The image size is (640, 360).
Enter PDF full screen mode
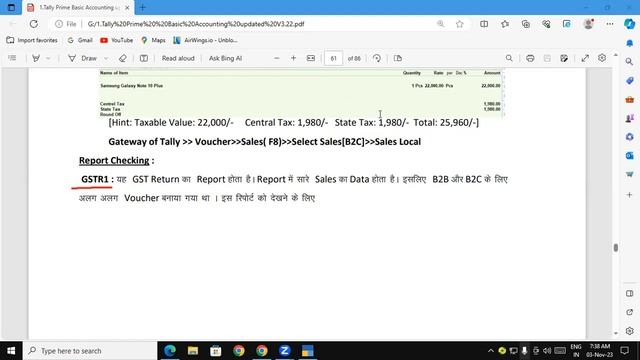[585, 58]
